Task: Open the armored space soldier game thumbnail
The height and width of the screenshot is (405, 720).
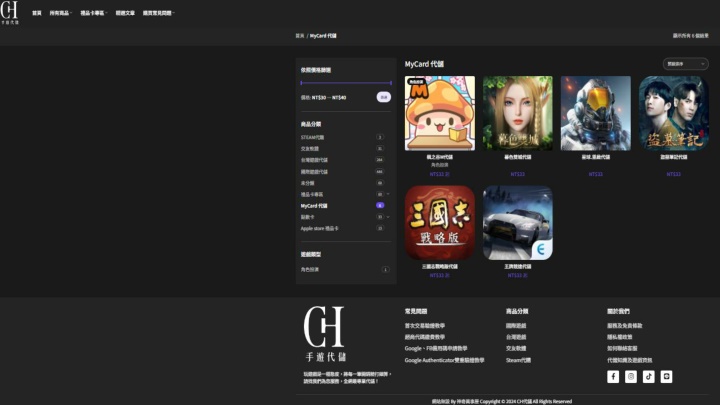Action: (596, 113)
